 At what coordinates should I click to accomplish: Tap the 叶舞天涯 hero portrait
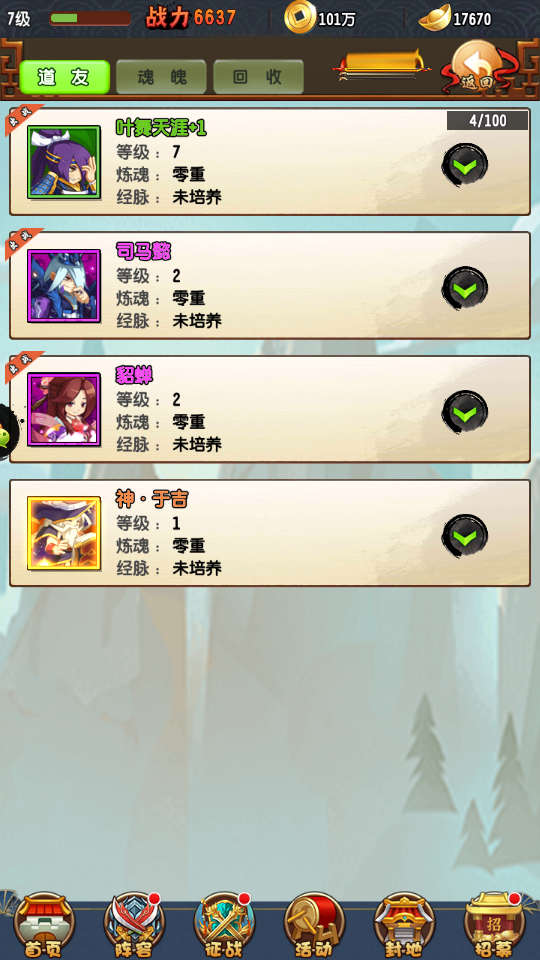coord(64,162)
